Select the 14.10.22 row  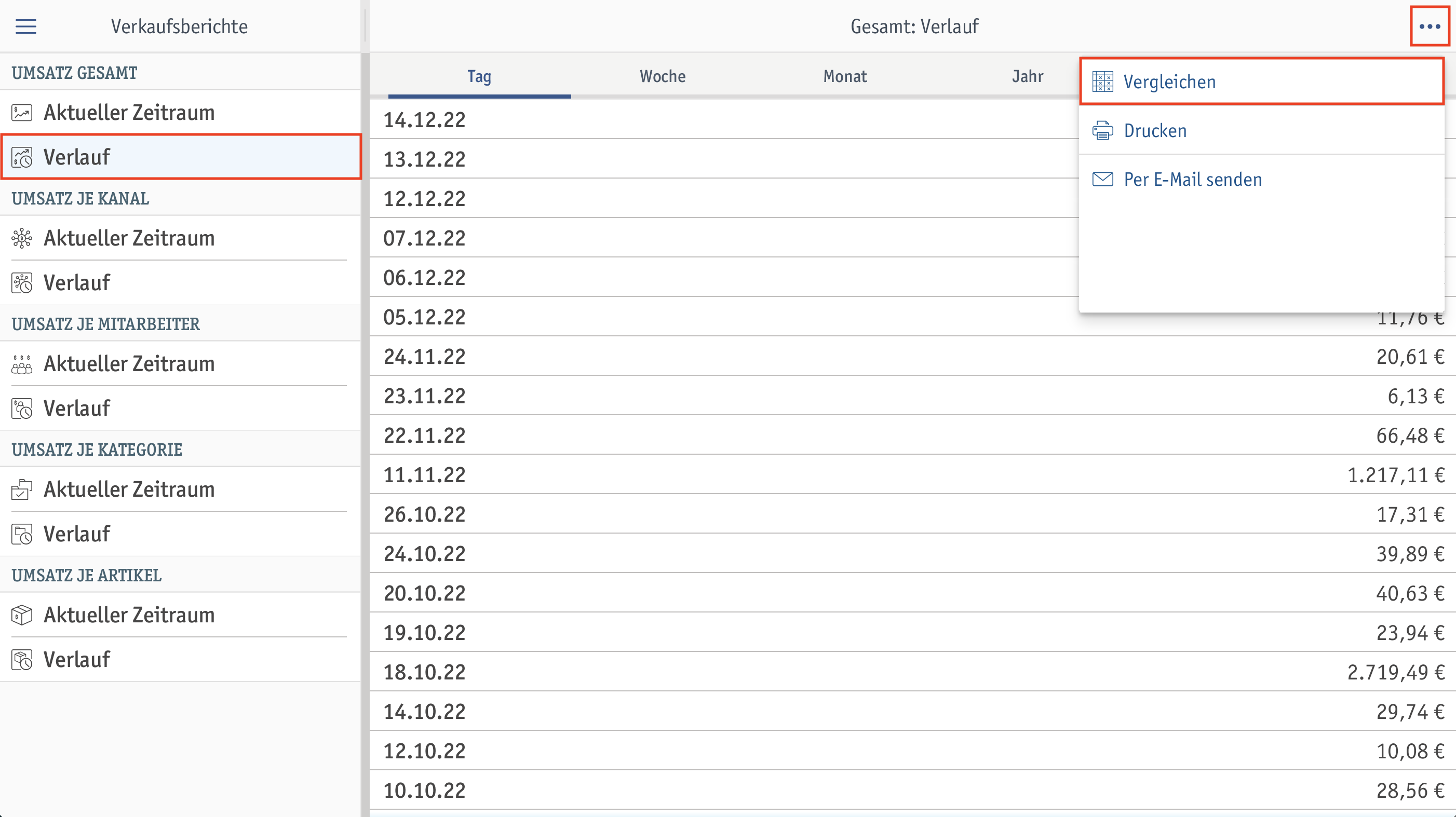click(912, 711)
